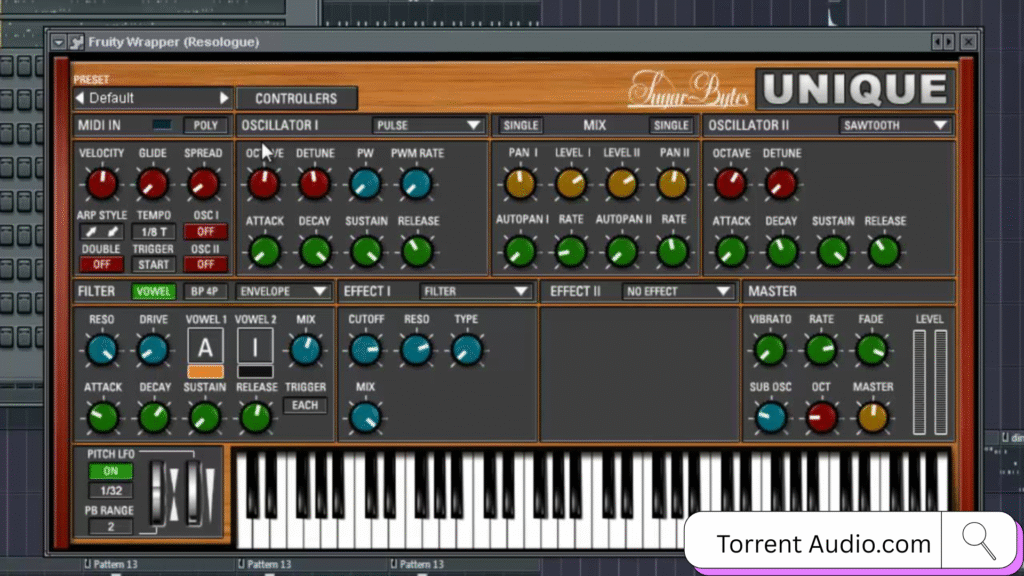The width and height of the screenshot is (1024, 576).
Task: Click the search magnifier icon
Action: [x=978, y=541]
